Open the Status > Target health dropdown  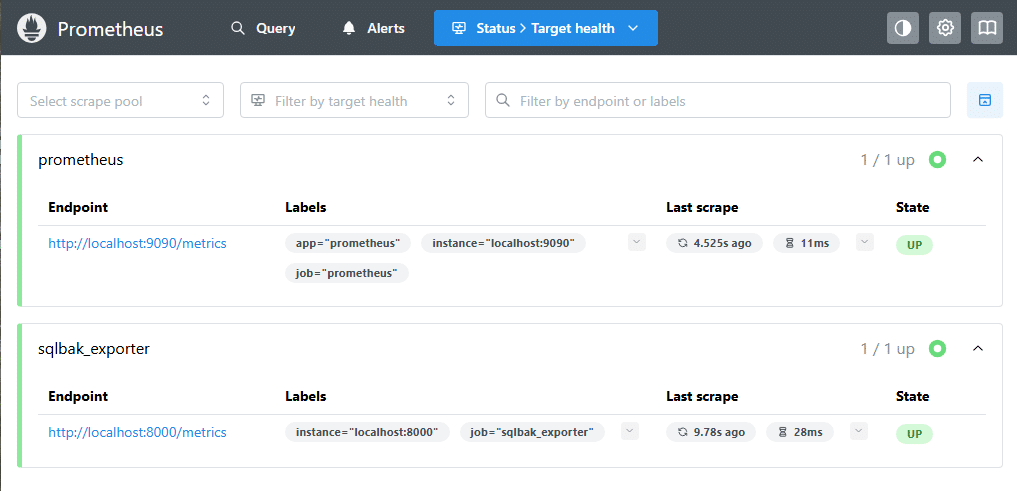[x=545, y=28]
